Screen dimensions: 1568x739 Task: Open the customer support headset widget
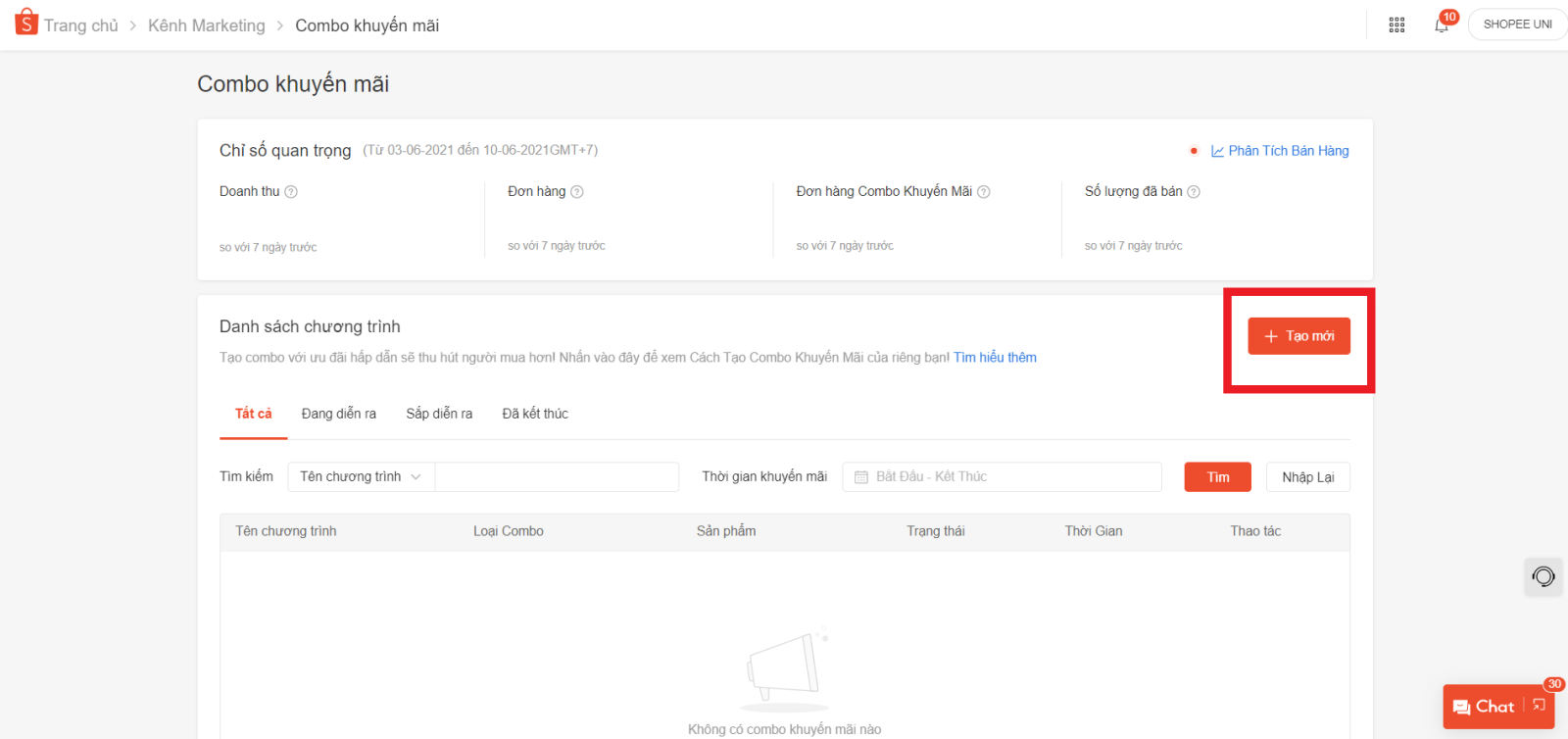[1543, 576]
